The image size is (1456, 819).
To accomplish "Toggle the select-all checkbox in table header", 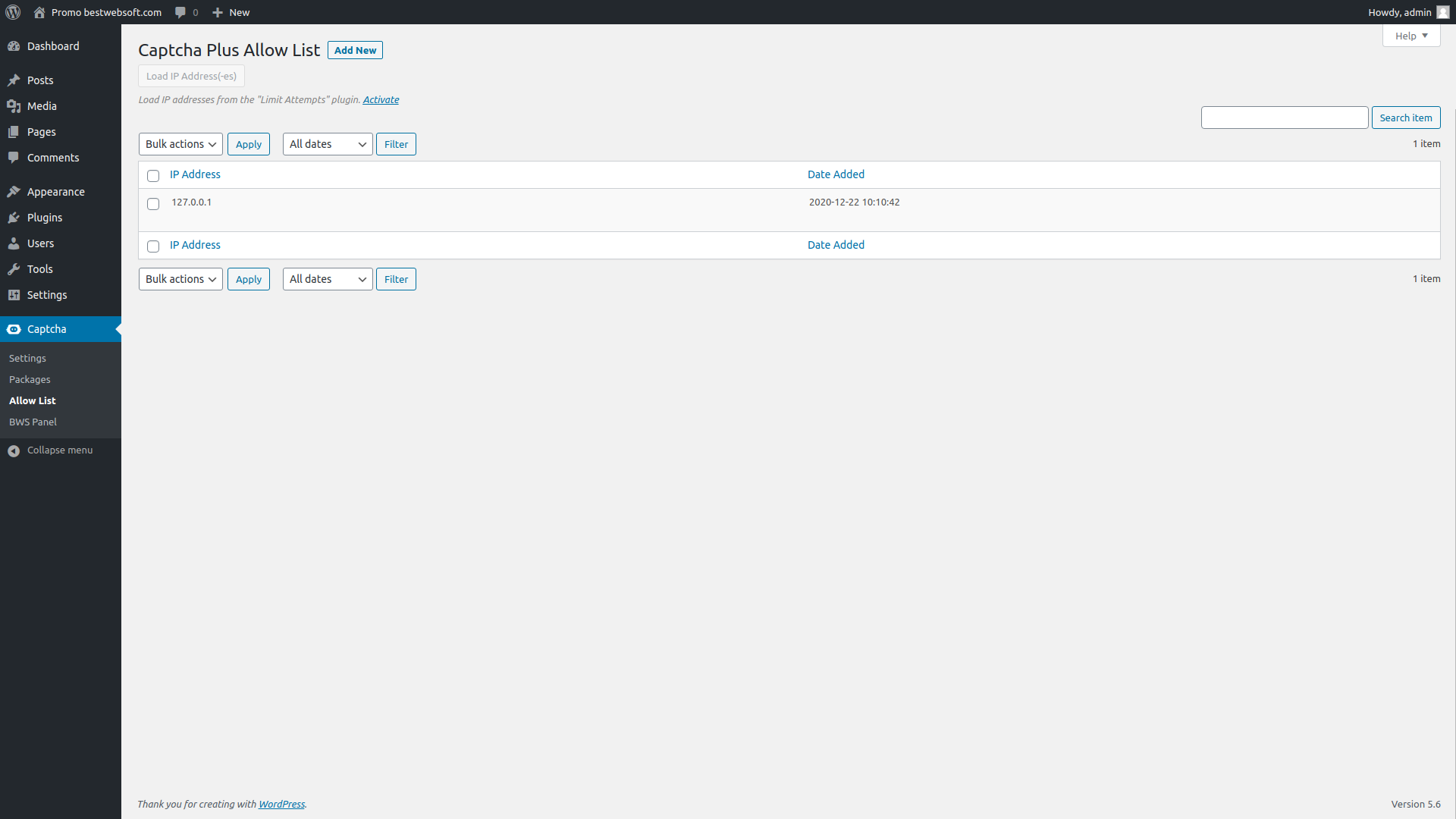I will [x=153, y=176].
